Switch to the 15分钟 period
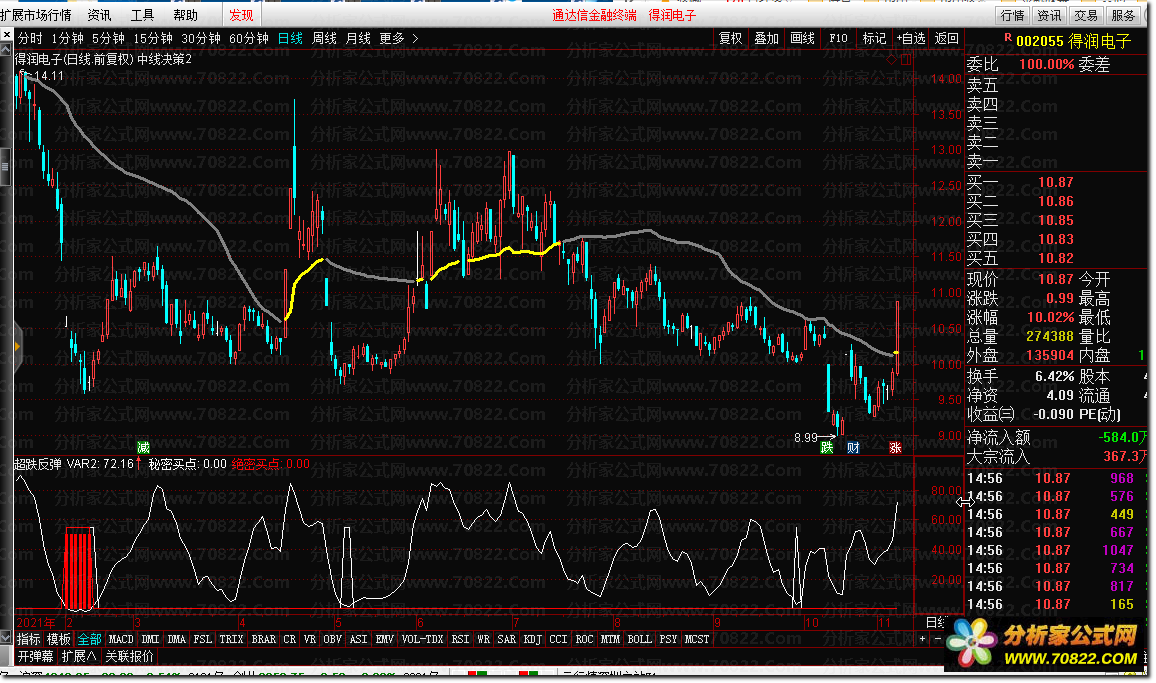 click(153, 38)
